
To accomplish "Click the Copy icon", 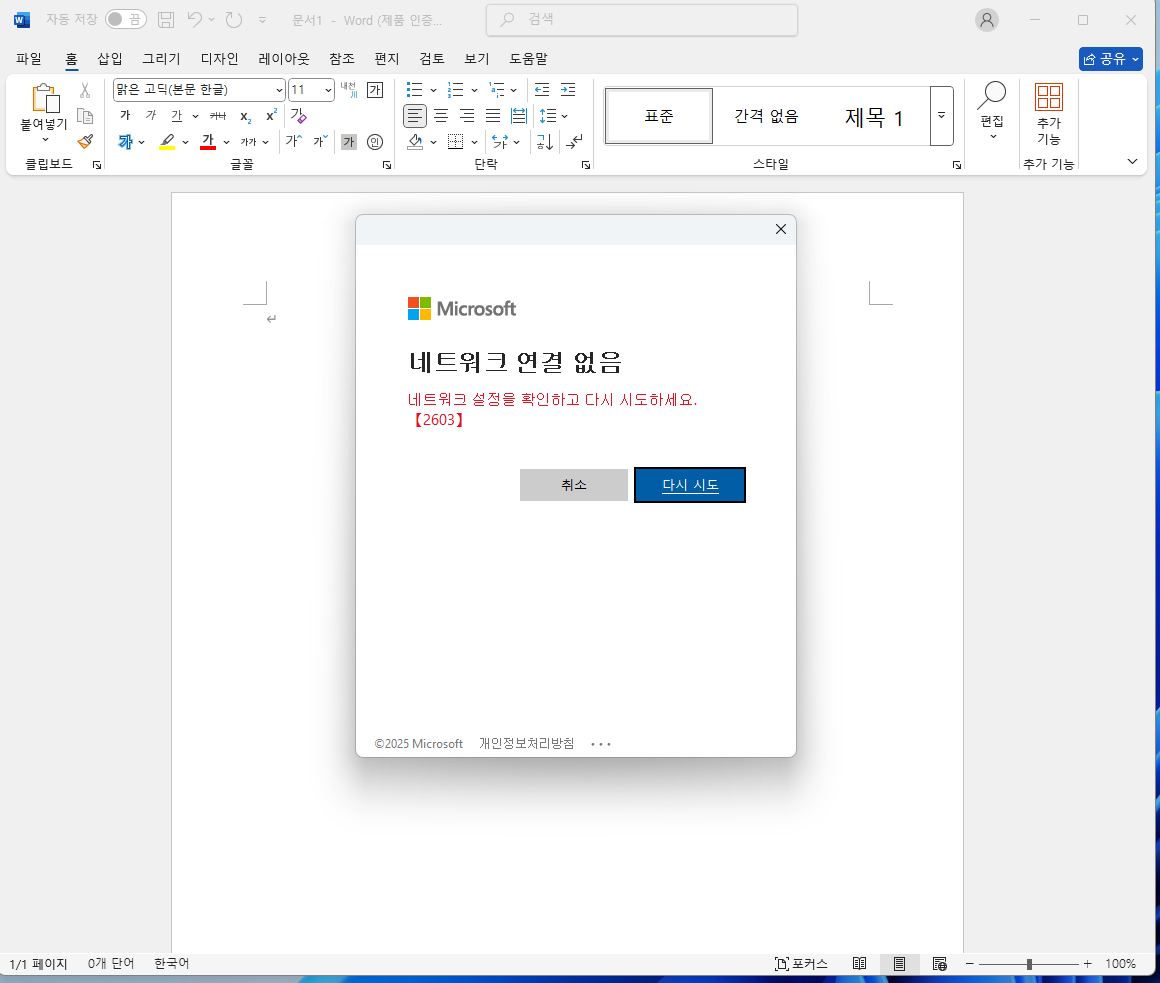I will [x=85, y=115].
